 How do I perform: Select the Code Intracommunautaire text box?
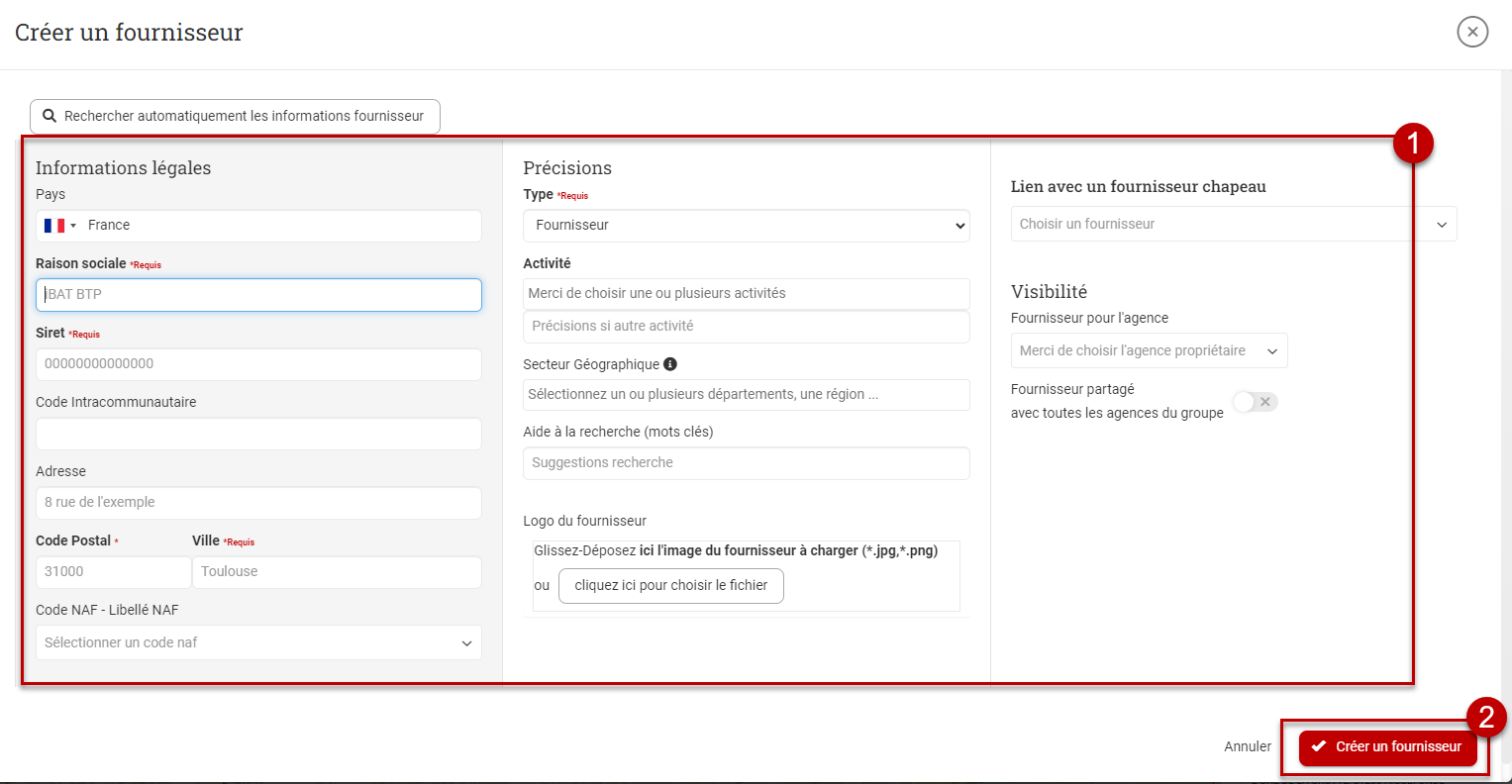[258, 434]
